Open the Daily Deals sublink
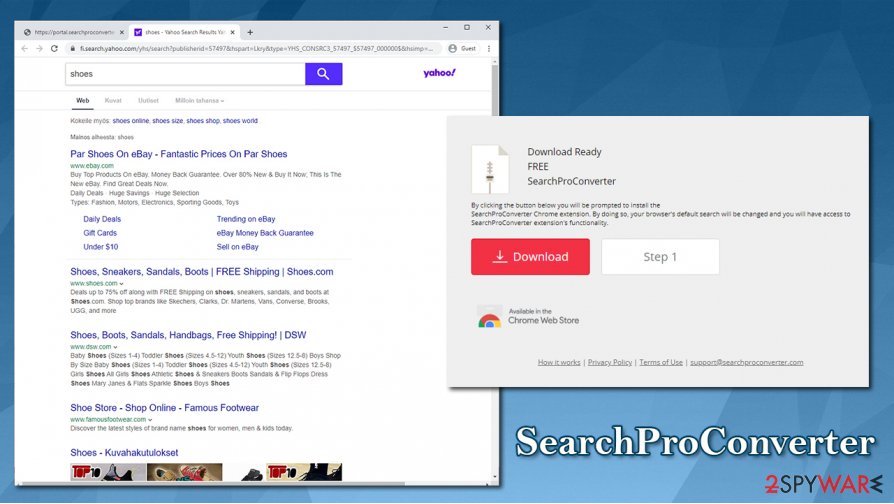Image resolution: width=894 pixels, height=504 pixels. [102, 219]
